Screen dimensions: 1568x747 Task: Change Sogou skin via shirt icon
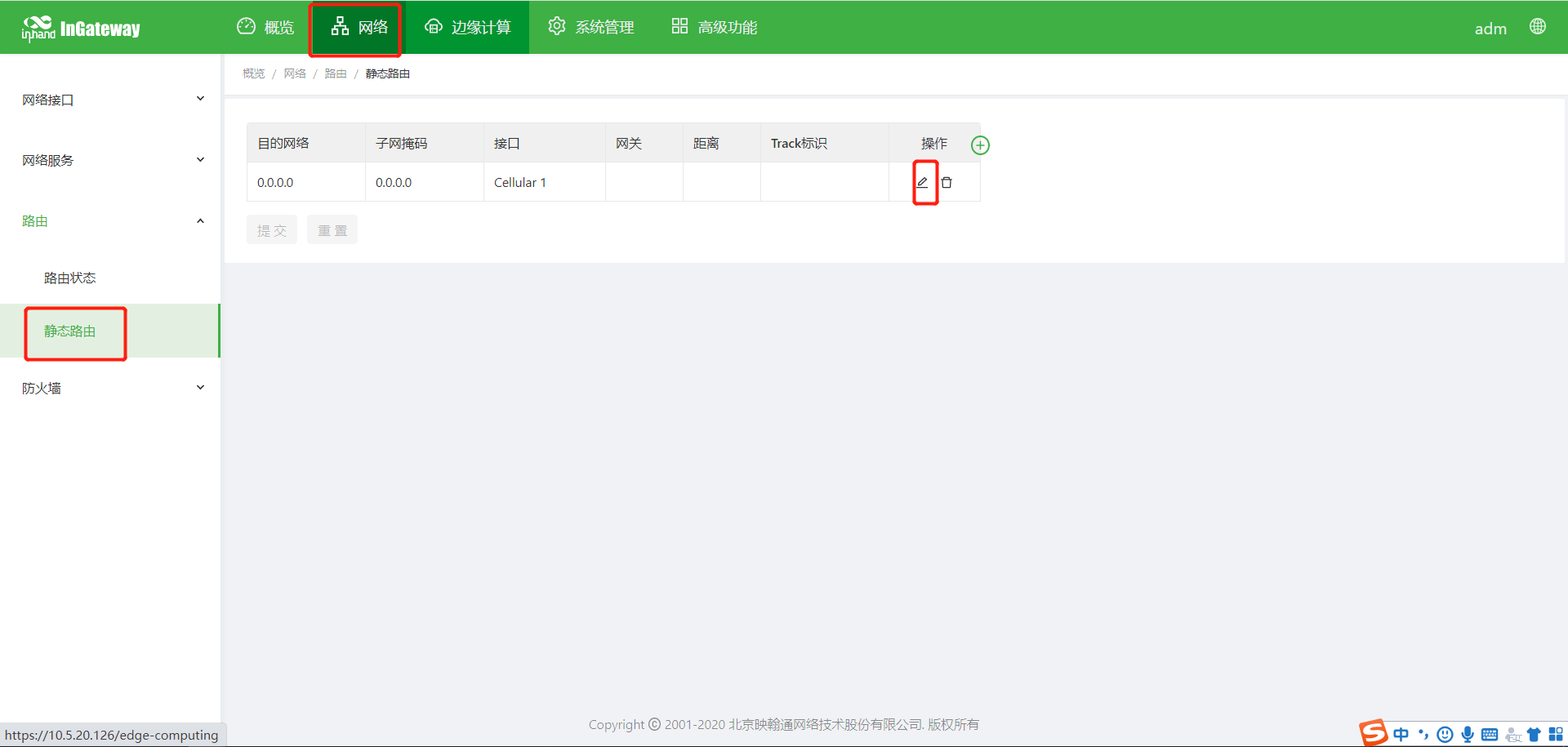pyautogui.click(x=1535, y=734)
